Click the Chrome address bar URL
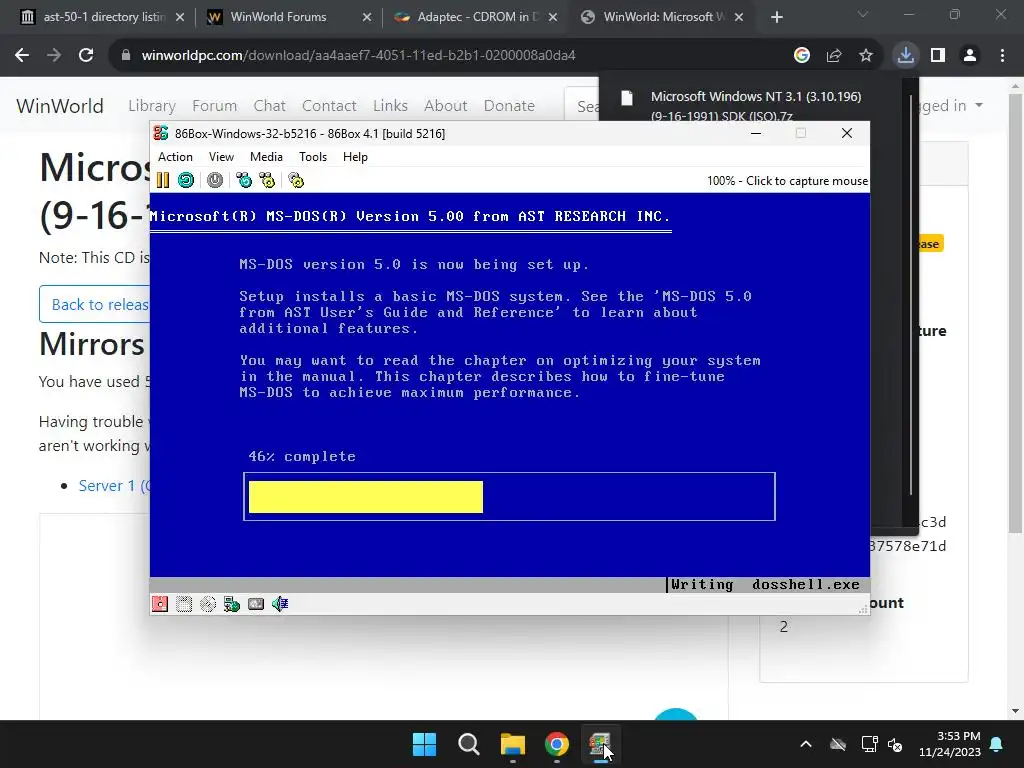The width and height of the screenshot is (1024, 768). tap(358, 55)
